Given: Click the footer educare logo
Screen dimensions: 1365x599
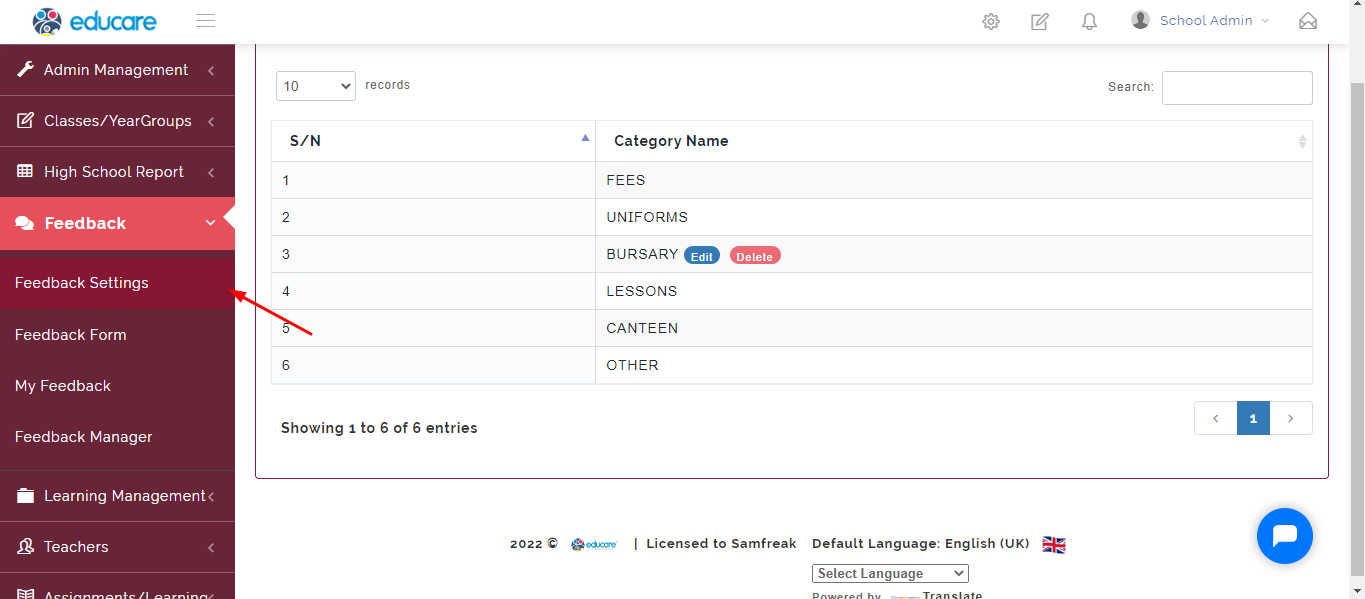Looking at the screenshot, I should point(594,544).
